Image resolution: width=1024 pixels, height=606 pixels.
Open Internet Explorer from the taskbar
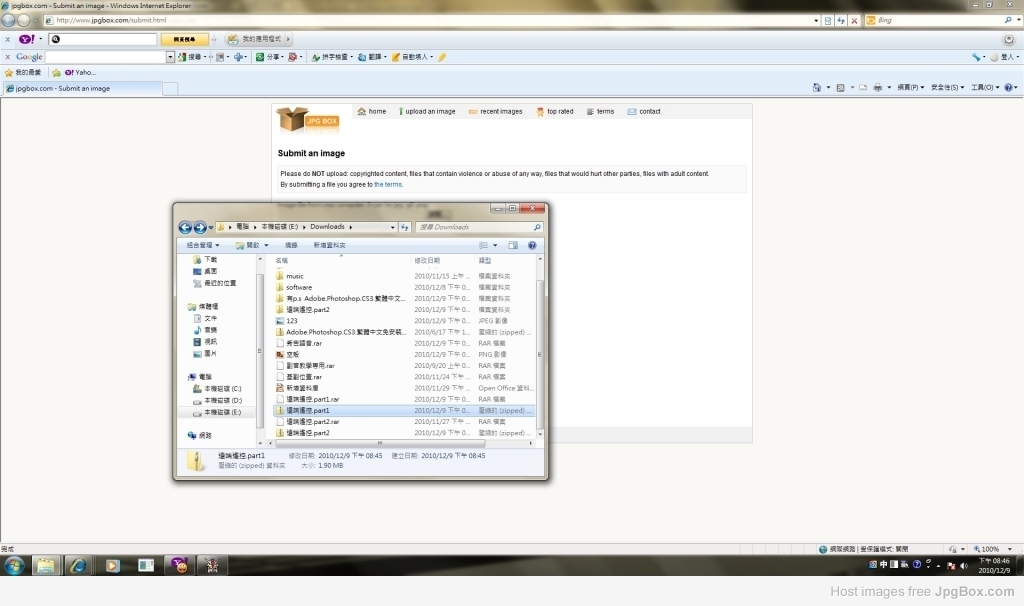tap(78, 566)
